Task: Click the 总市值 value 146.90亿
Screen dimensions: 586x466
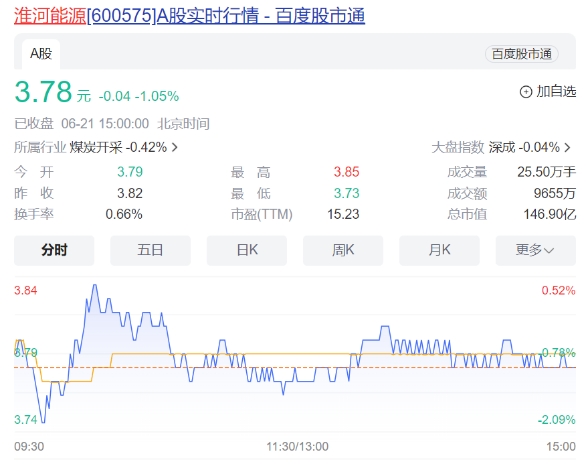Action: [549, 214]
